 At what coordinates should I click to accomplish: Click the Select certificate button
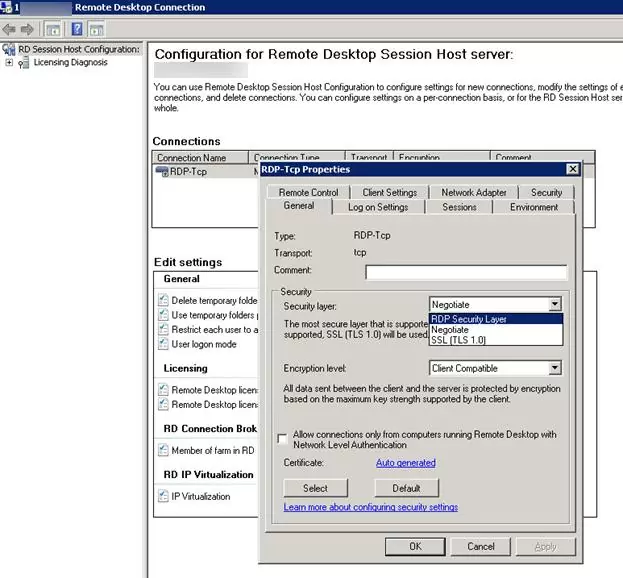click(x=315, y=488)
